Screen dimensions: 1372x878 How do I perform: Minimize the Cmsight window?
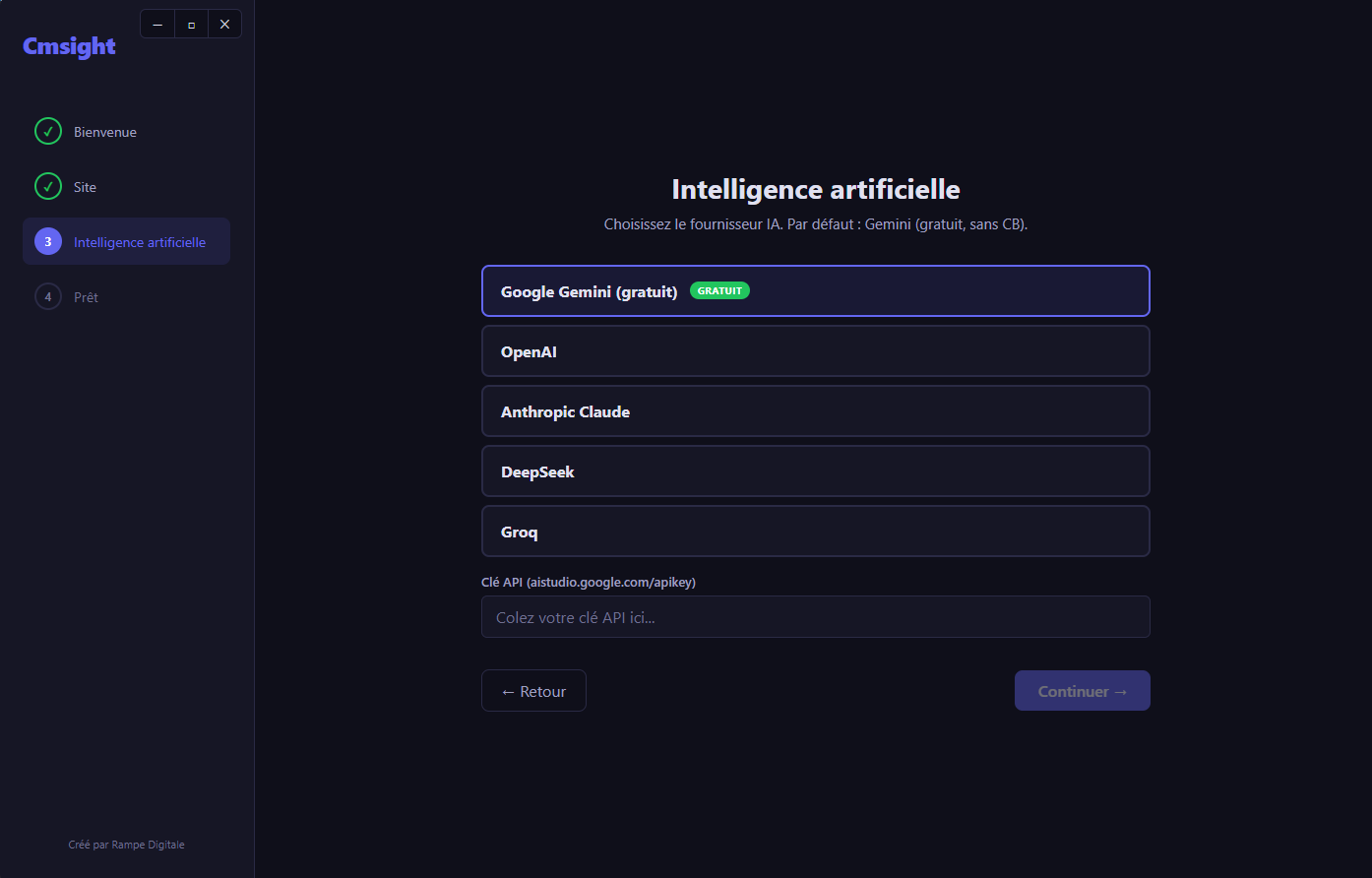157,25
